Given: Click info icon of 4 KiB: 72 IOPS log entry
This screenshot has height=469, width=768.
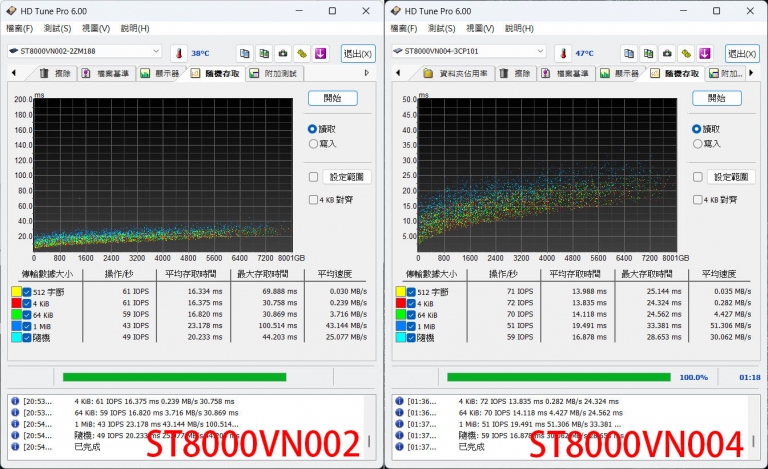Looking at the screenshot, I should pos(399,401).
